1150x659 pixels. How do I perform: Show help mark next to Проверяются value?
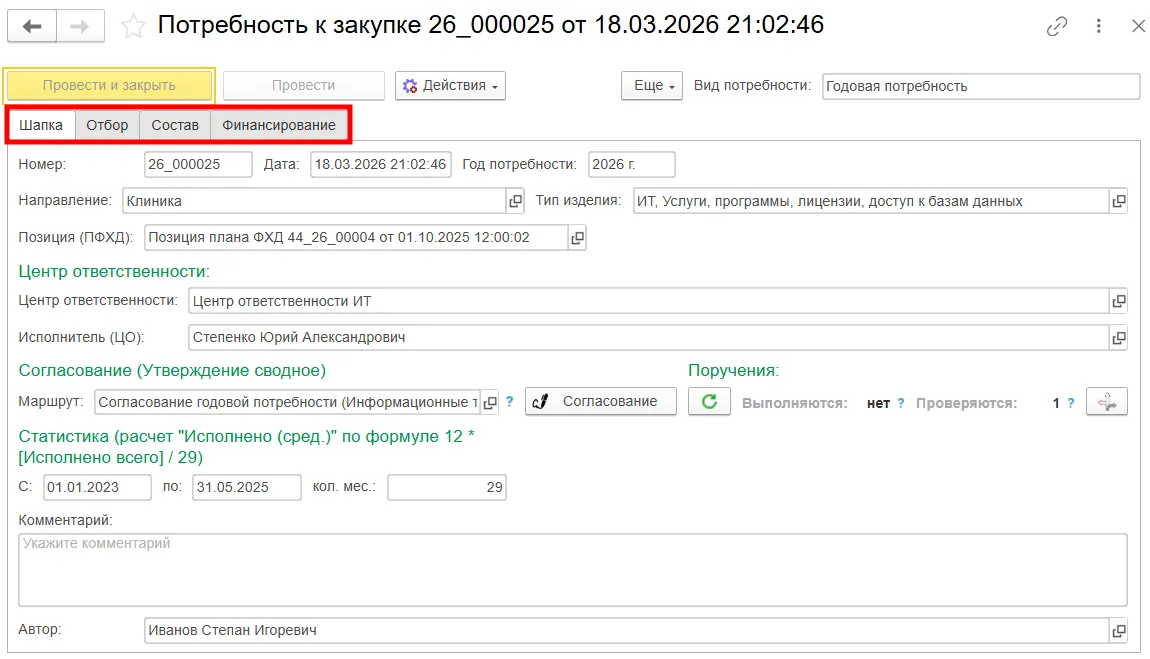(x=1071, y=403)
